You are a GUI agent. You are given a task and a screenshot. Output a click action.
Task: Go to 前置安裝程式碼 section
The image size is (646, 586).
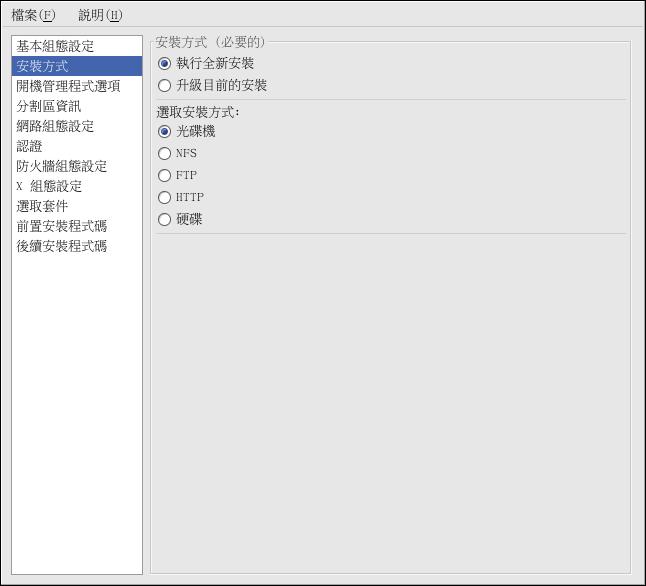62,227
